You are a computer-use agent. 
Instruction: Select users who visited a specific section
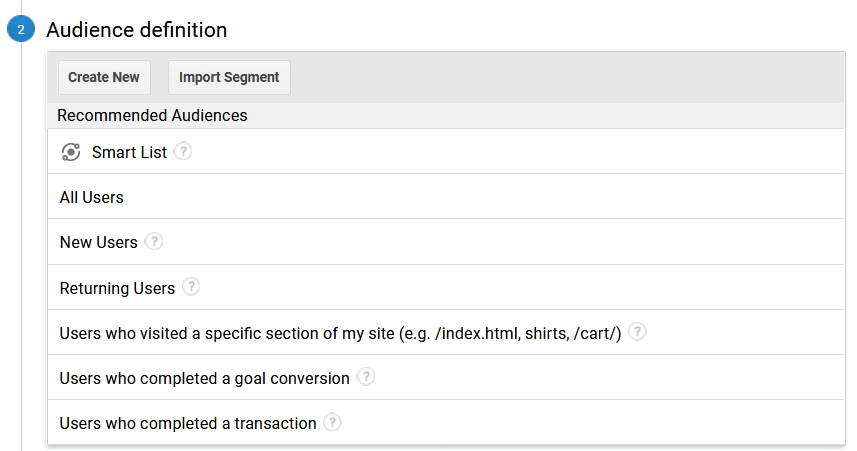pyautogui.click(x=446, y=332)
